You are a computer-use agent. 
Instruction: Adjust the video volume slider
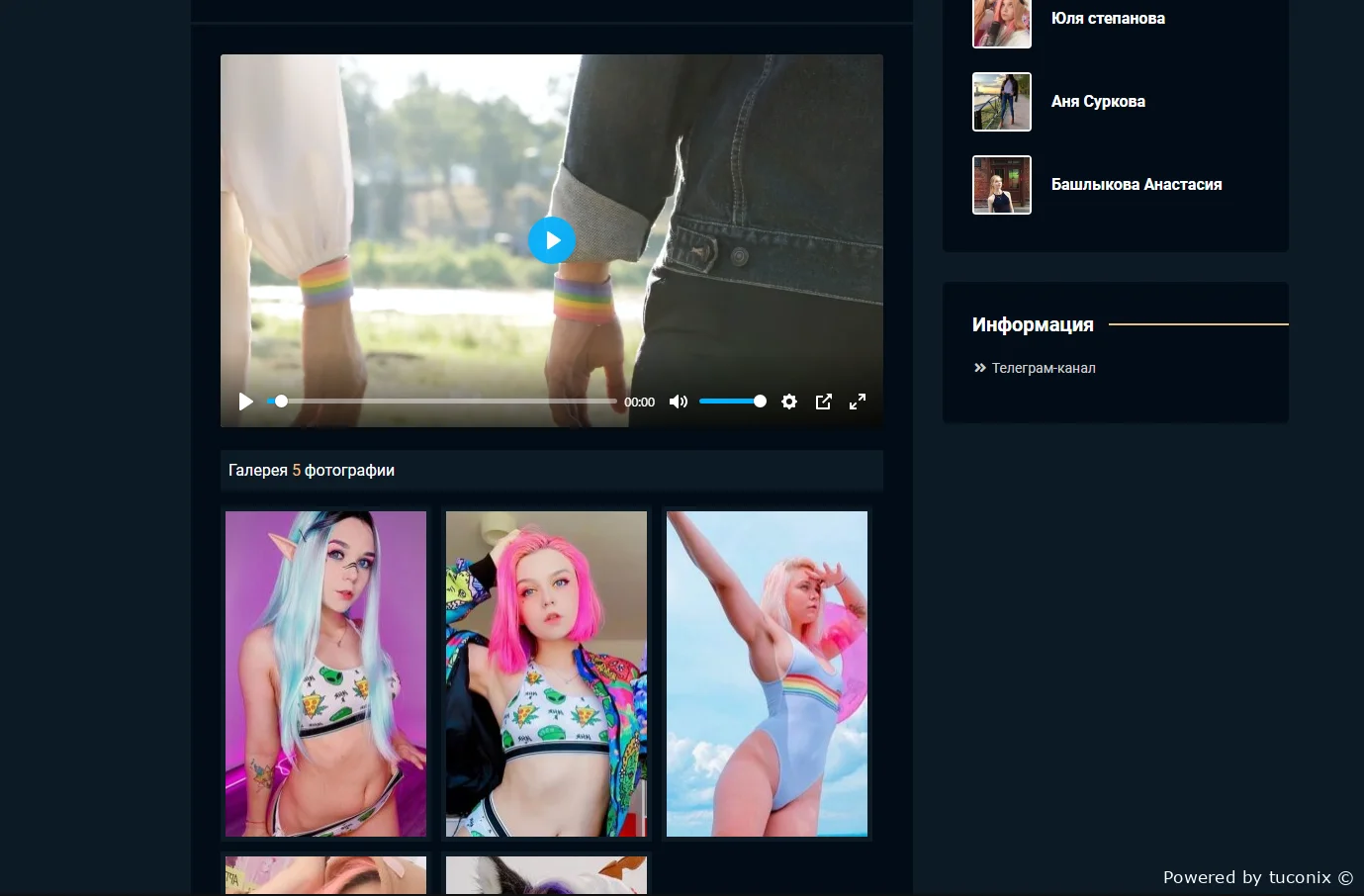coord(732,402)
